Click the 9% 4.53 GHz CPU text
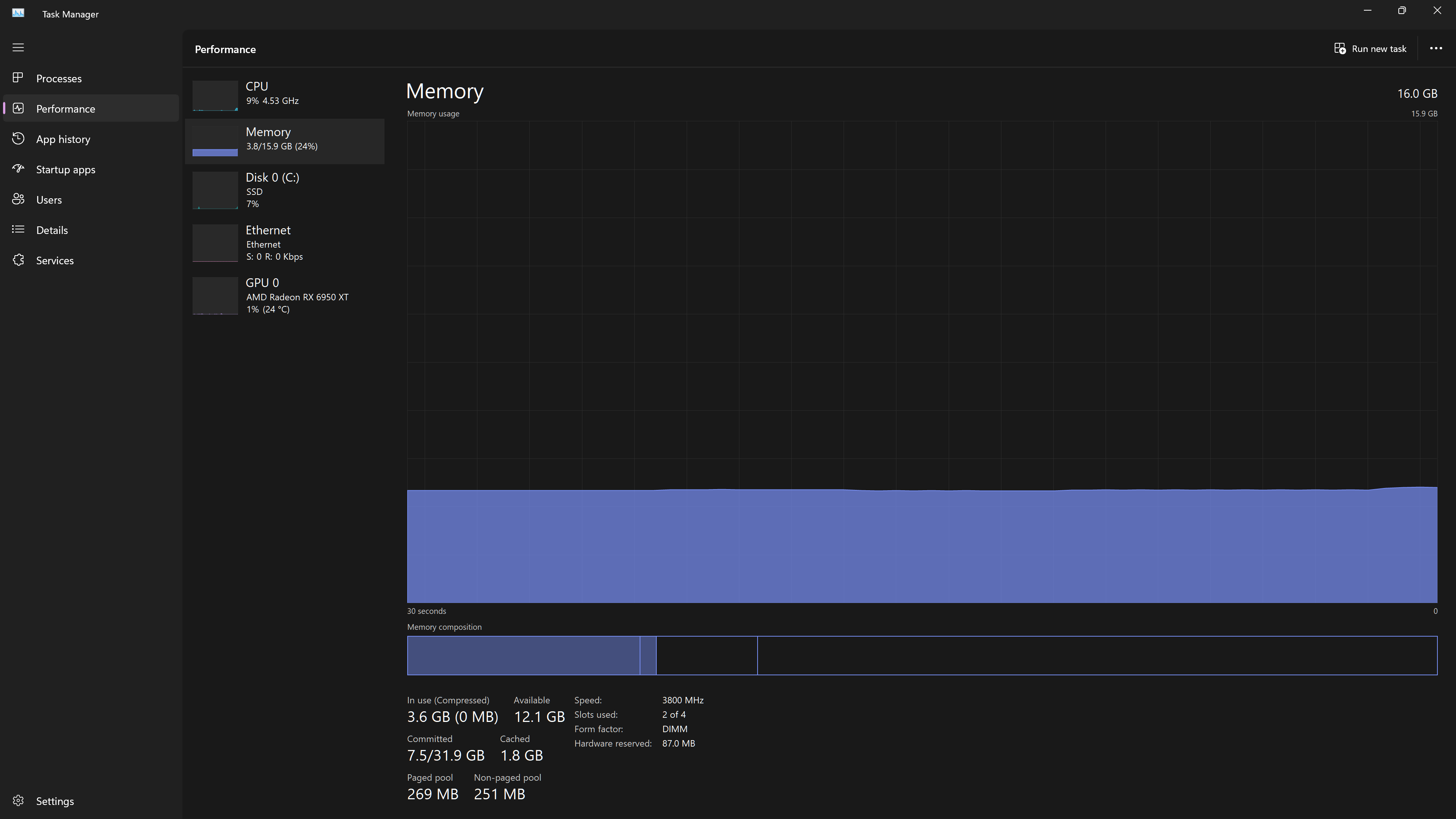This screenshot has width=1456, height=819. [272, 100]
